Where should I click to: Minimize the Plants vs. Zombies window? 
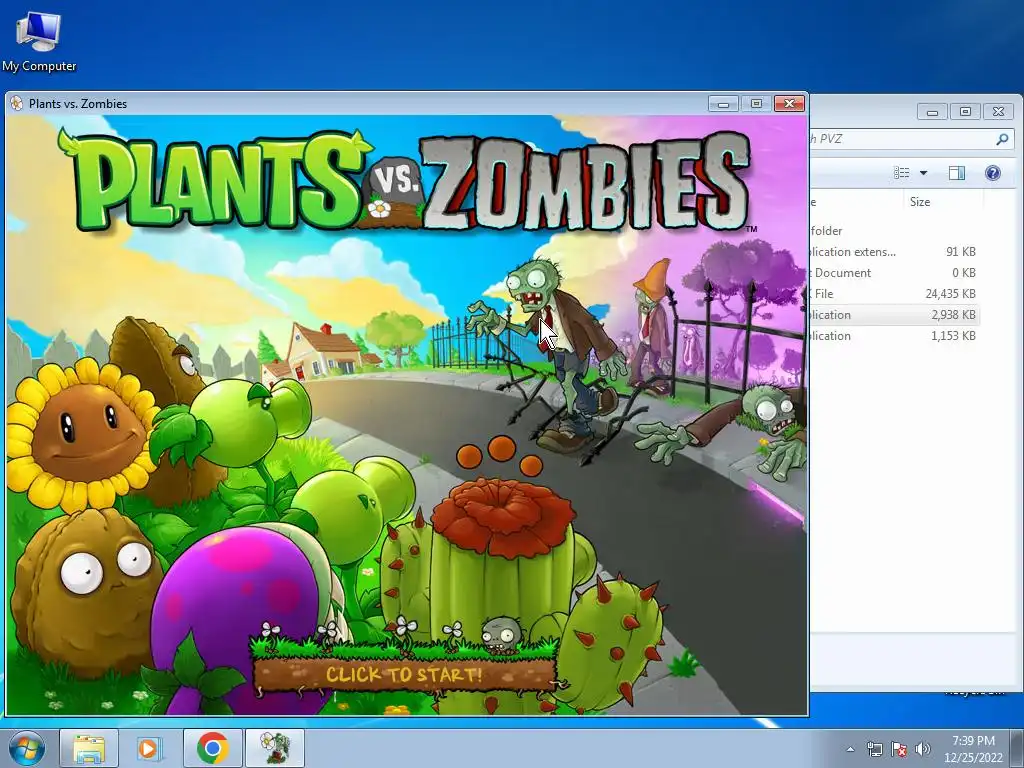(x=724, y=103)
